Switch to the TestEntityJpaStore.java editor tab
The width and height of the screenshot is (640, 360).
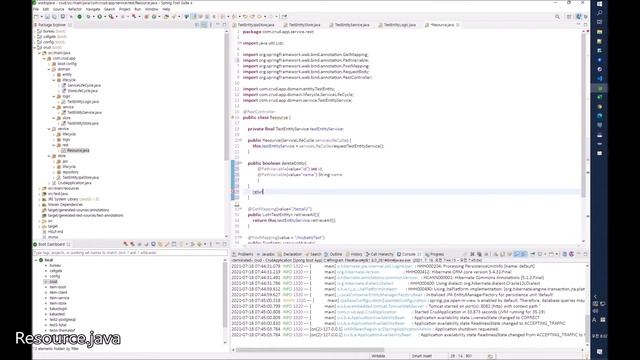[256, 25]
